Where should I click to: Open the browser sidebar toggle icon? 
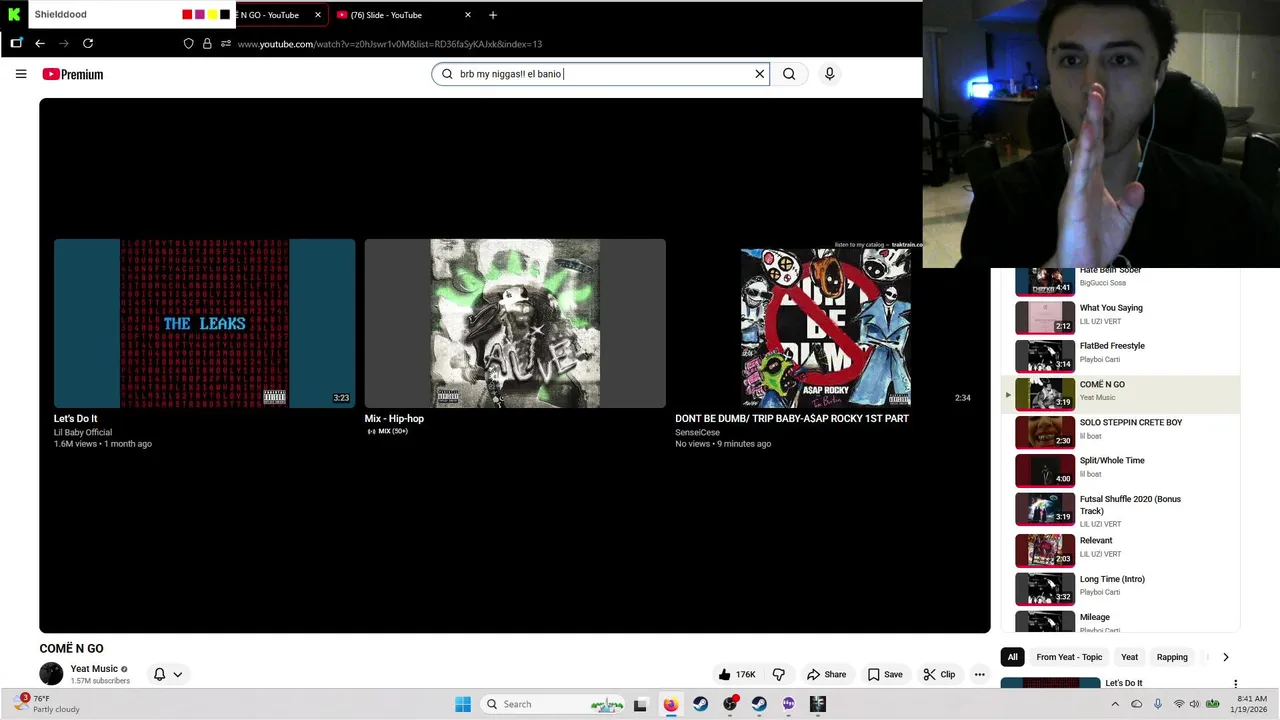(16, 43)
